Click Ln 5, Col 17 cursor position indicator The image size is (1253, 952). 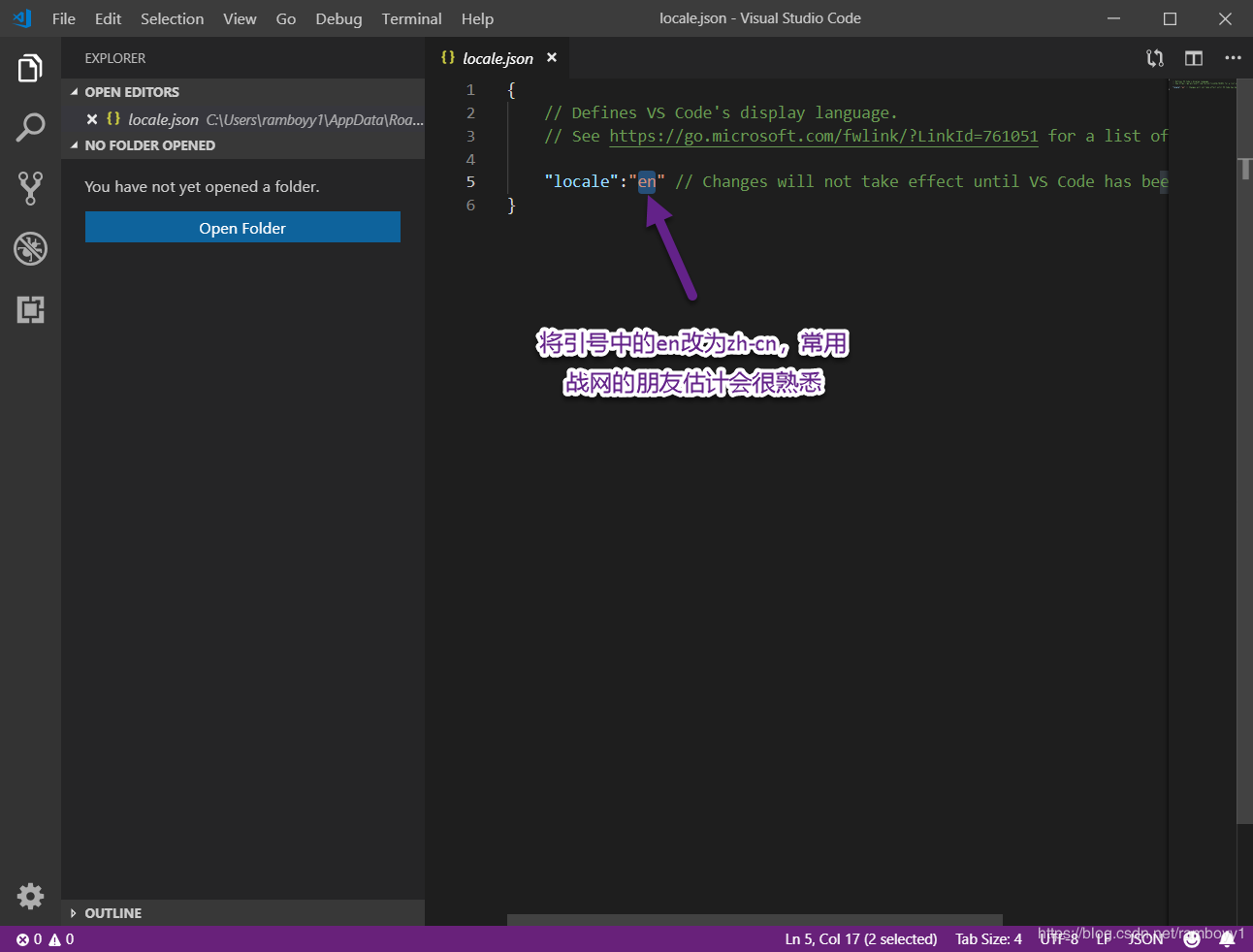[860, 939]
